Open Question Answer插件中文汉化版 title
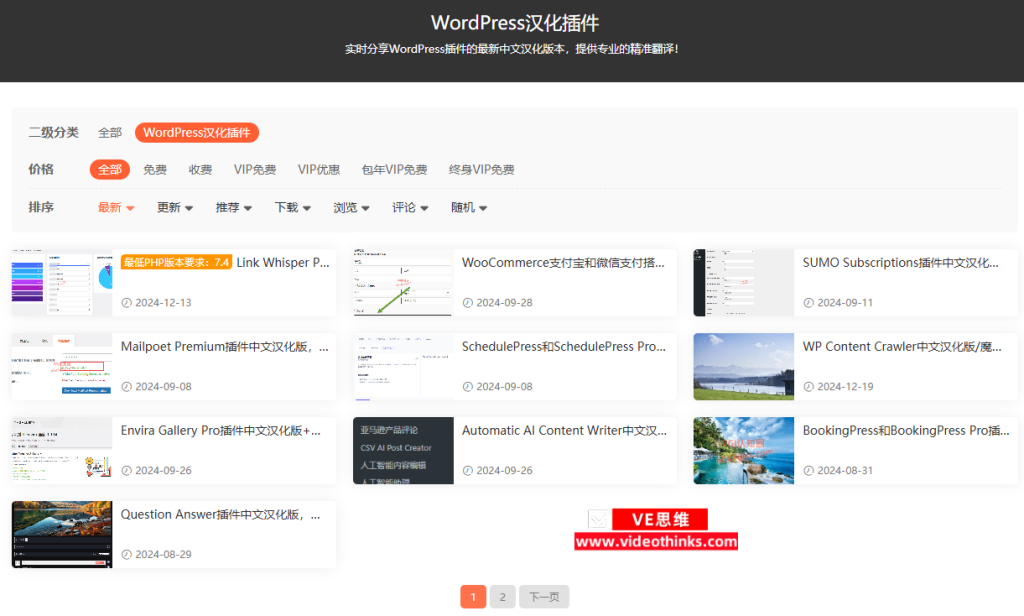This screenshot has width=1024, height=616. tap(221, 515)
